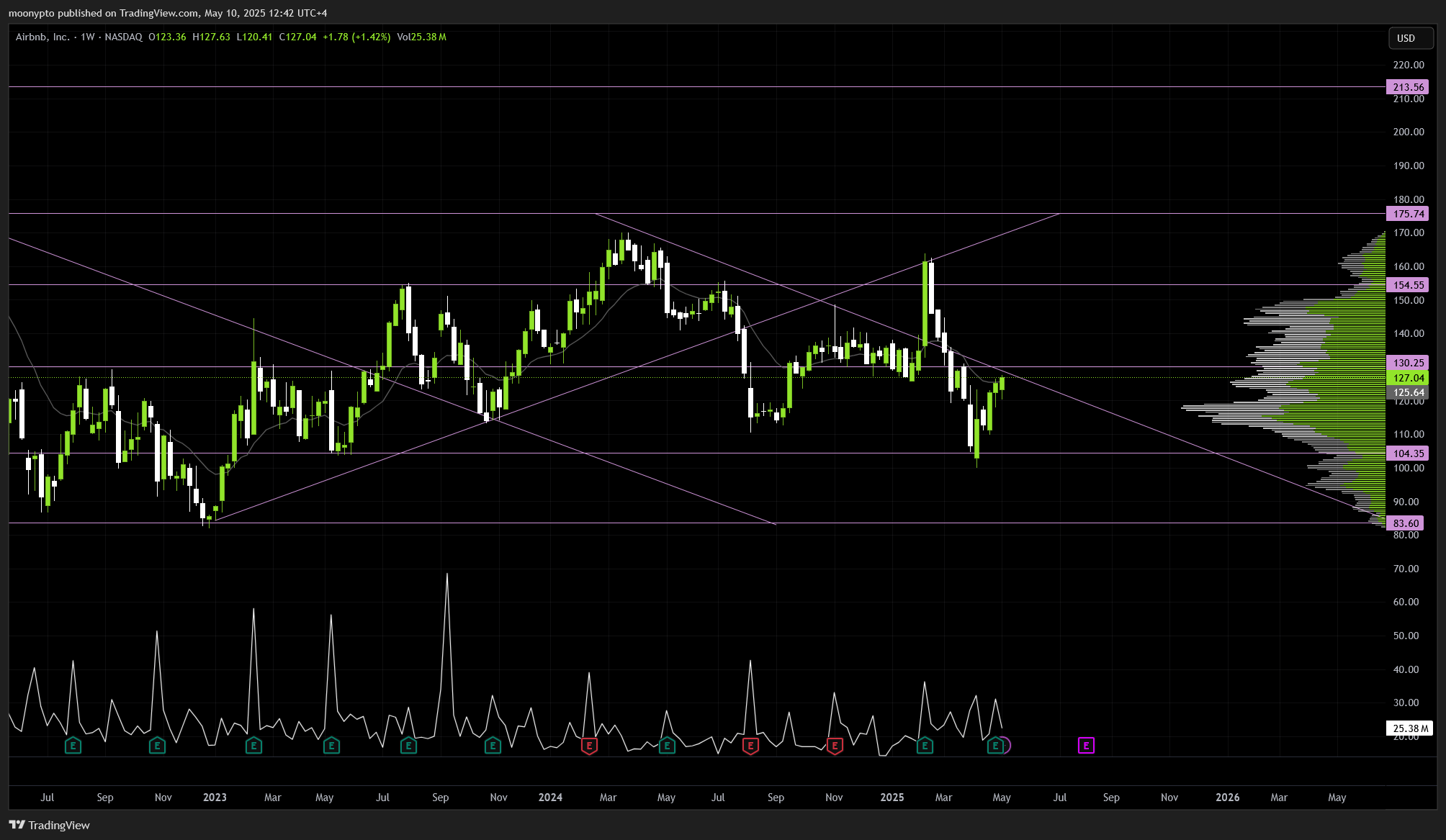The image size is (1446, 840).
Task: Click the earnings marker at Aug 2023
Action: pyautogui.click(x=408, y=746)
